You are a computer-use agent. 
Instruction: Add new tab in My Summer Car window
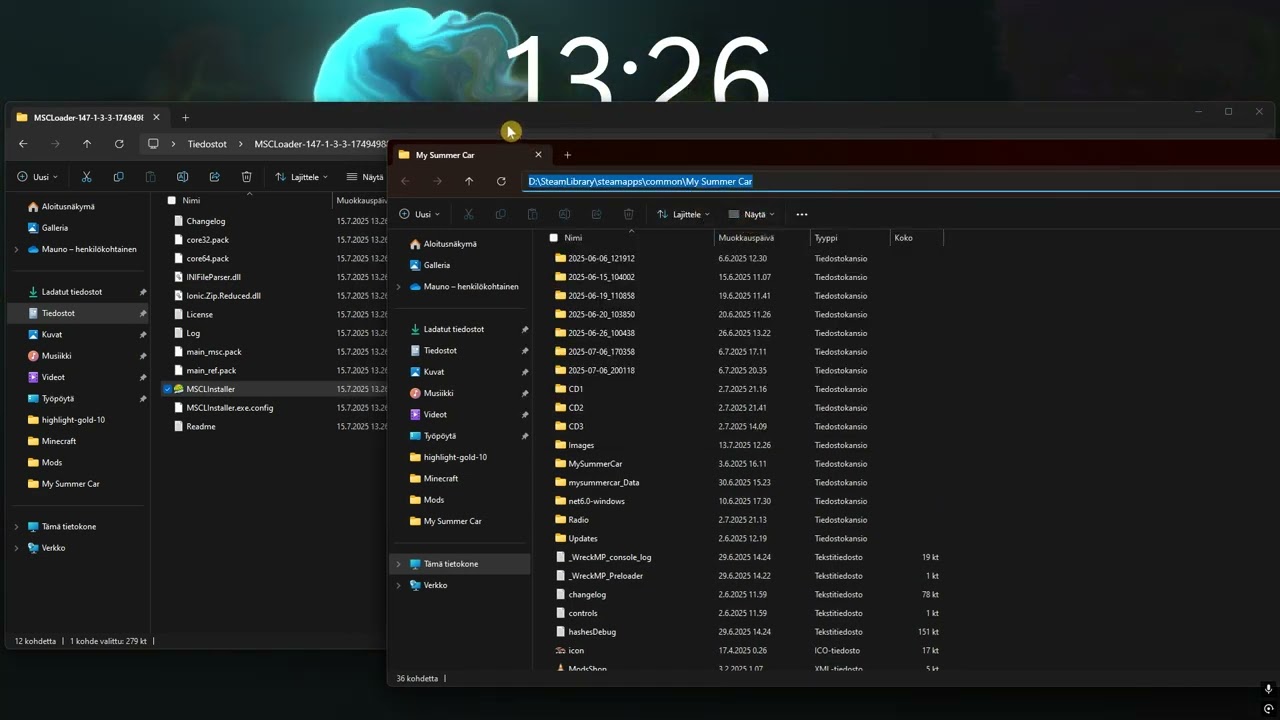pyautogui.click(x=567, y=155)
